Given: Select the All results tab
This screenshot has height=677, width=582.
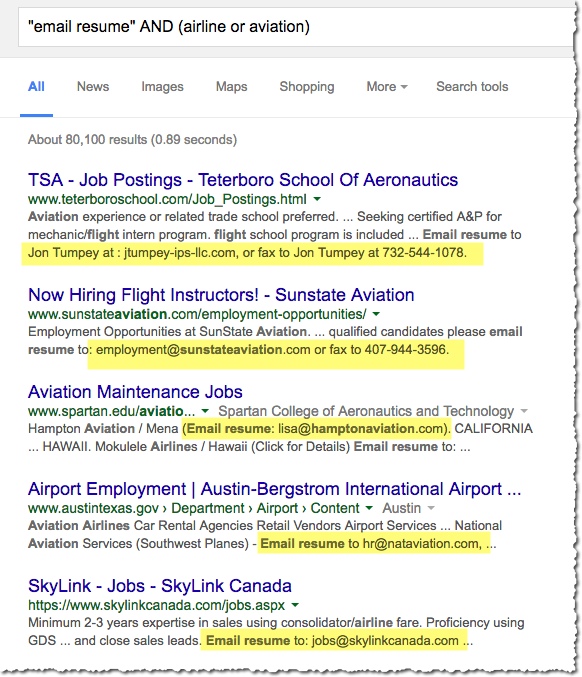Looking at the screenshot, I should coord(36,87).
